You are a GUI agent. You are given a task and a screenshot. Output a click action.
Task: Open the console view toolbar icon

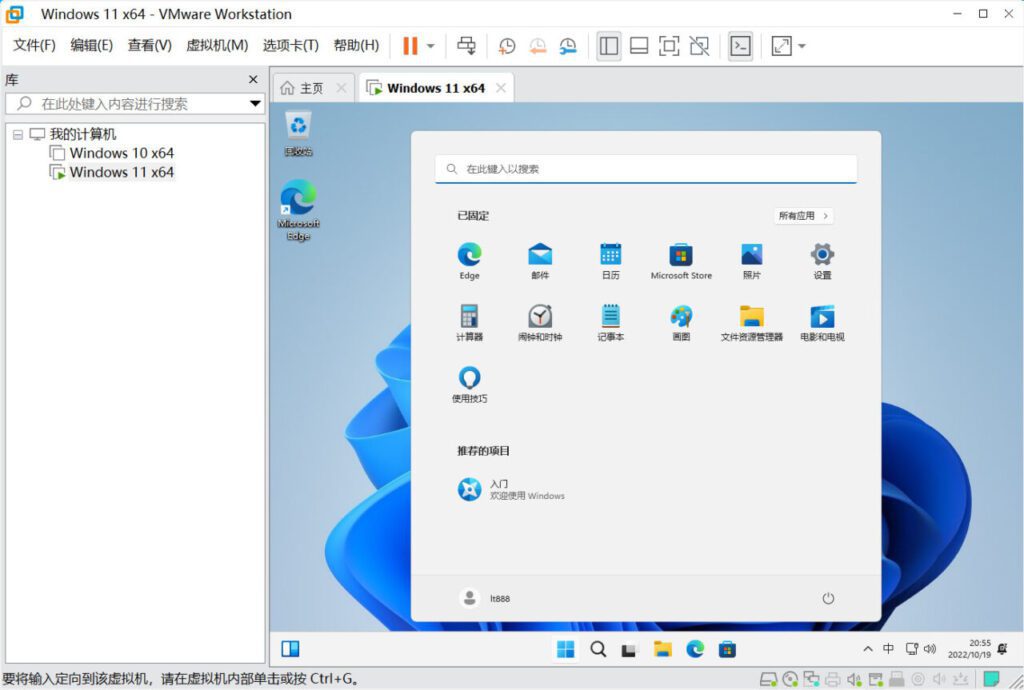[x=740, y=46]
